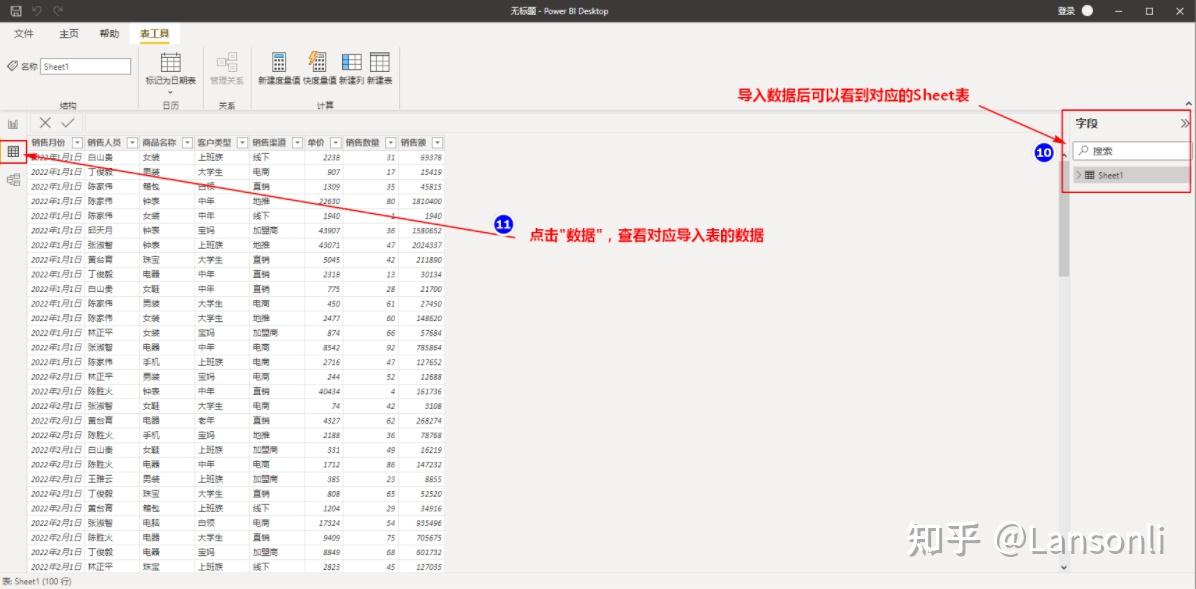Click the 搜索 box in fields pane
1196x589 pixels.
click(x=1131, y=151)
